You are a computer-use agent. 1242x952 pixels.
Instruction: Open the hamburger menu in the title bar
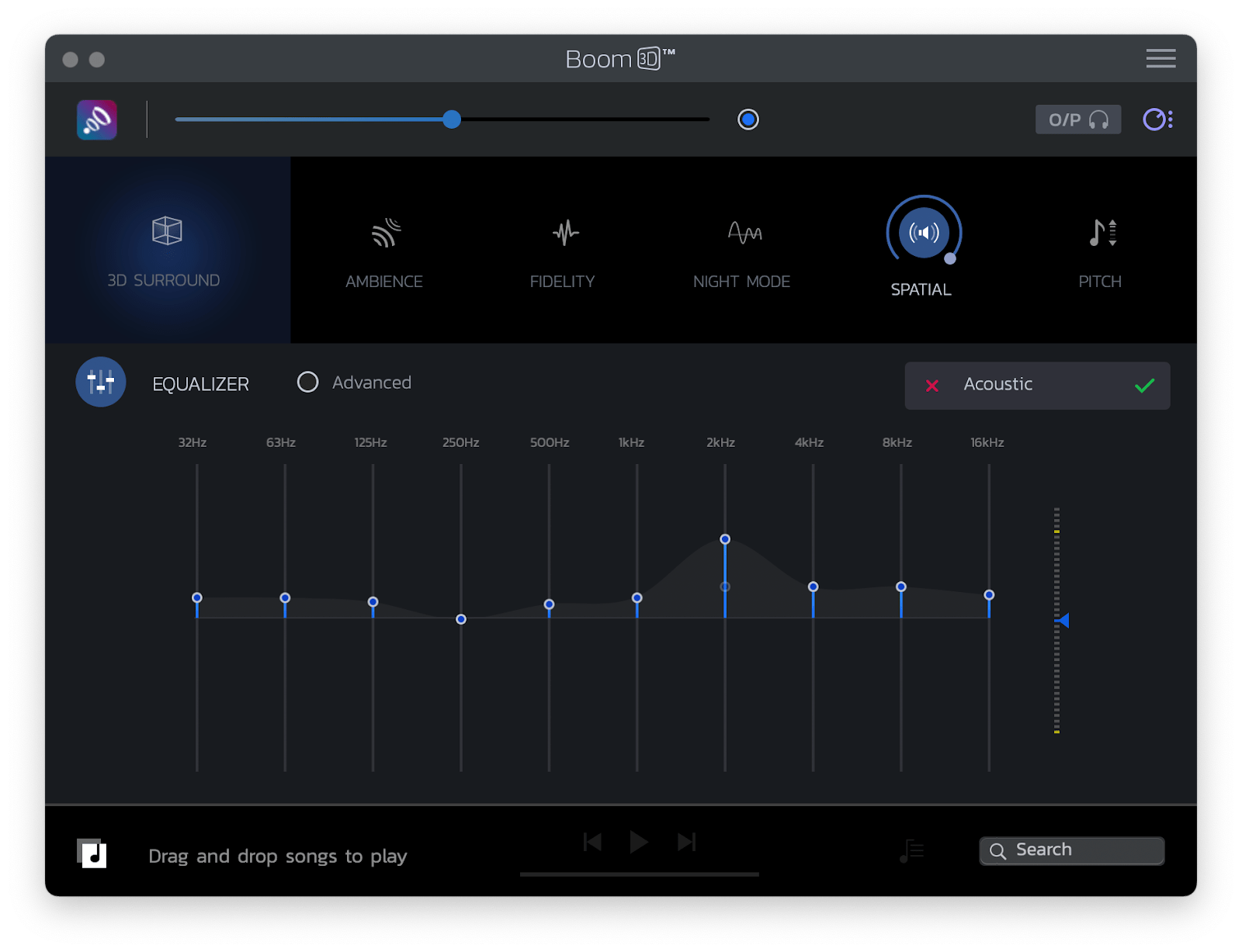click(1160, 58)
